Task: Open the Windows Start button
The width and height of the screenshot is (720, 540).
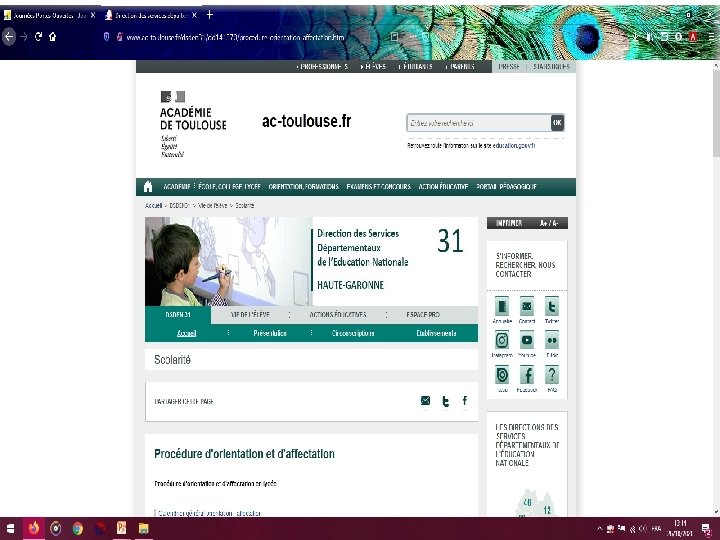Action: pos(10,529)
